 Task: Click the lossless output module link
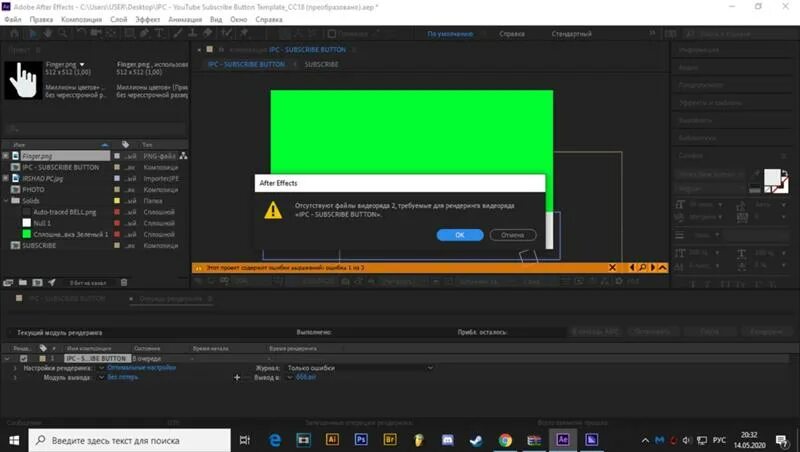click(x=122, y=378)
